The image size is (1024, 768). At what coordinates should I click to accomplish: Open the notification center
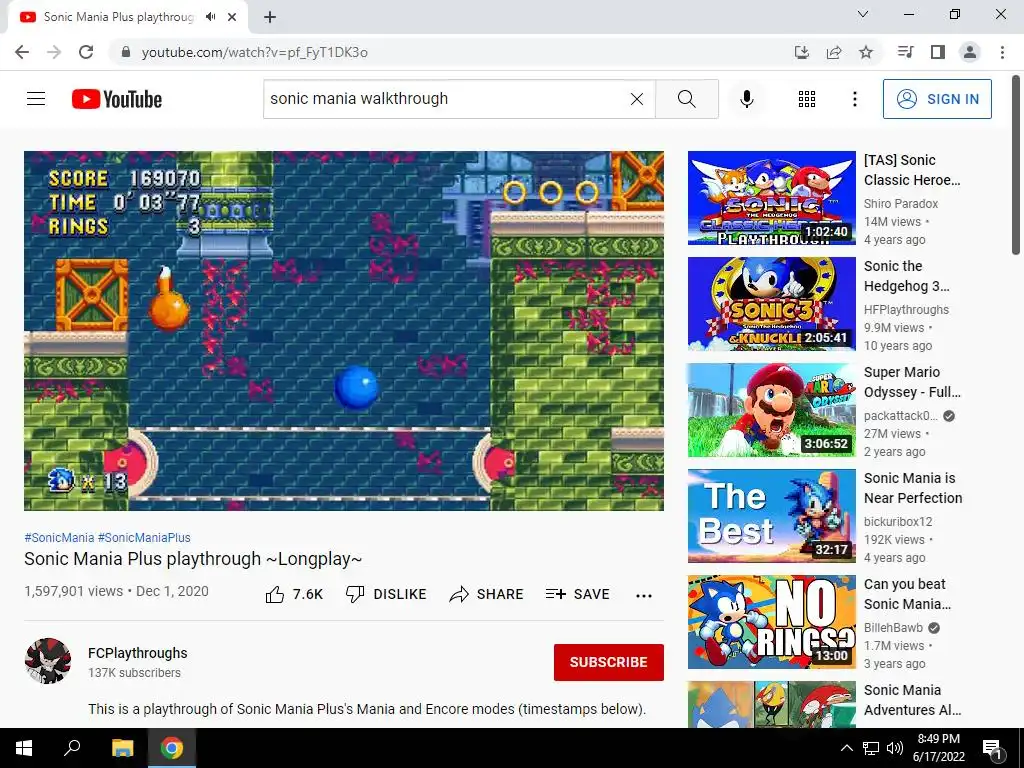[992, 748]
